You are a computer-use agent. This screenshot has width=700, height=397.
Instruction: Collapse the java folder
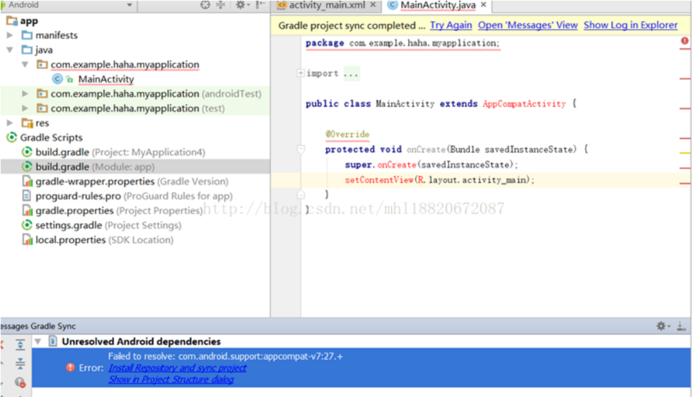point(10,50)
